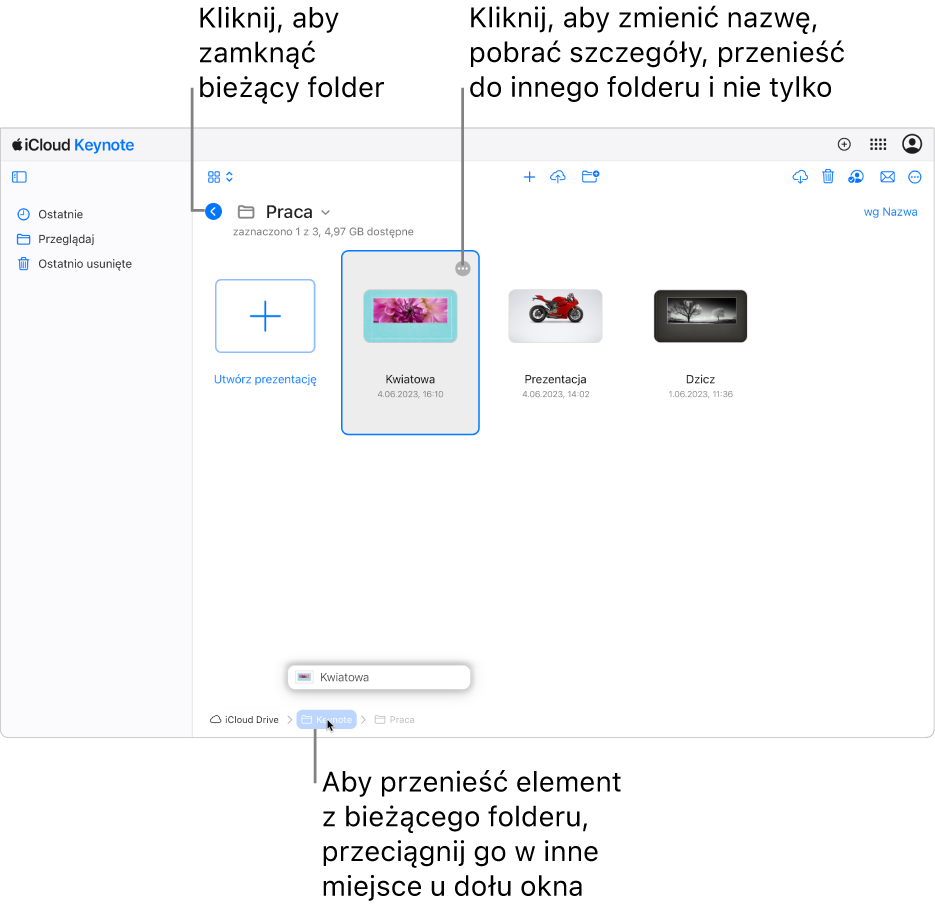
Task: Click the trash delete icon in toolbar
Action: (x=828, y=177)
